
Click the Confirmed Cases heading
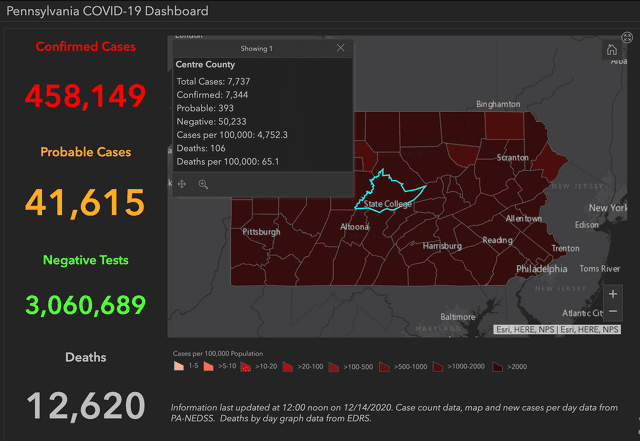85,47
